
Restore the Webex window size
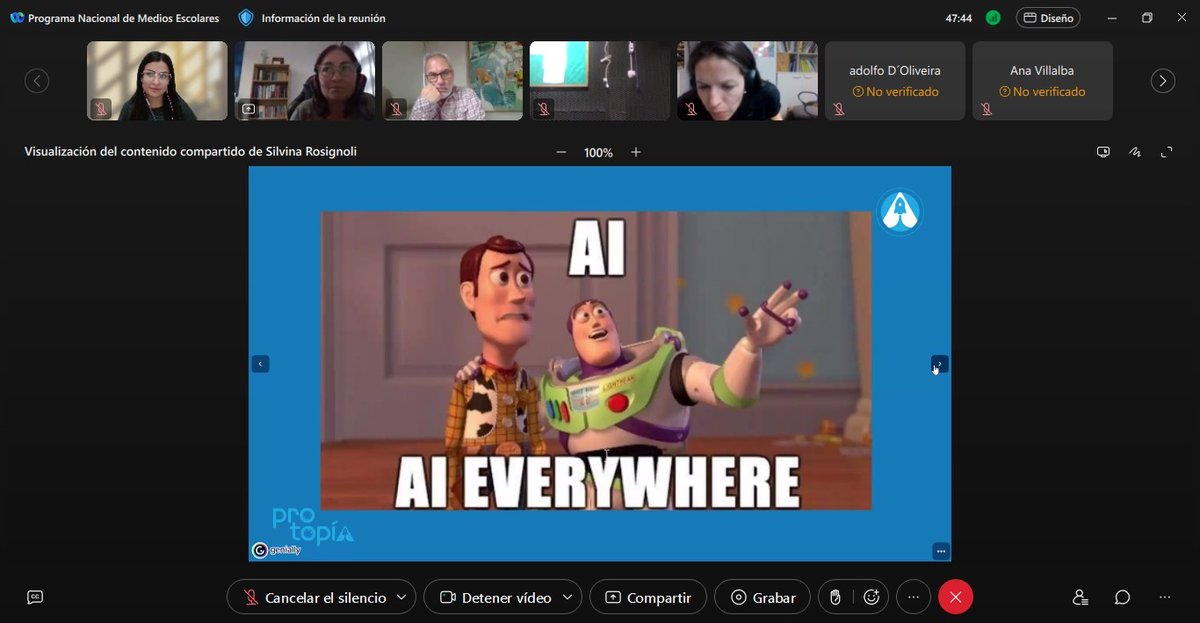pos(1147,18)
